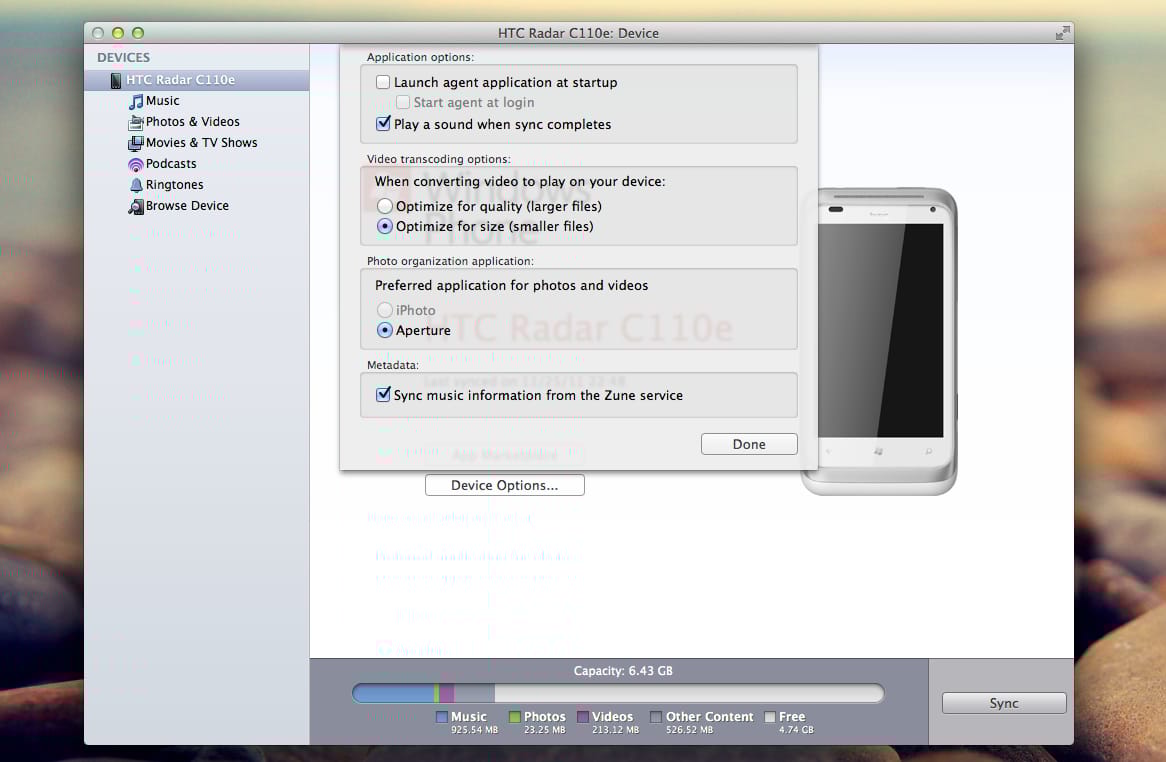The width and height of the screenshot is (1166, 762).
Task: Click the purple Podcasts icon
Action: point(135,164)
